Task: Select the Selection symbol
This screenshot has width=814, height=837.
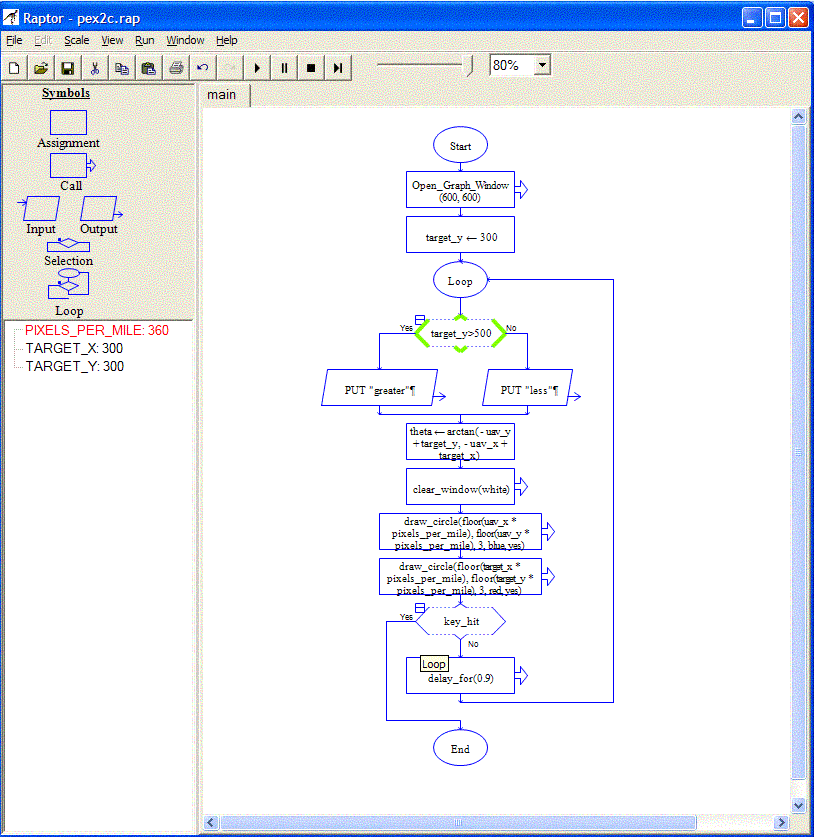Action: (68, 245)
